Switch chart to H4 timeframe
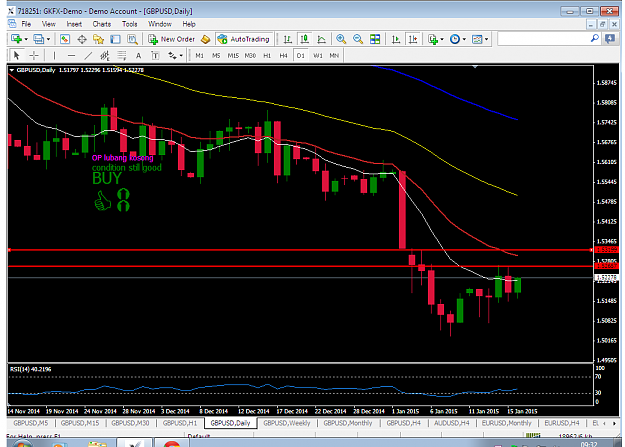 283,55
